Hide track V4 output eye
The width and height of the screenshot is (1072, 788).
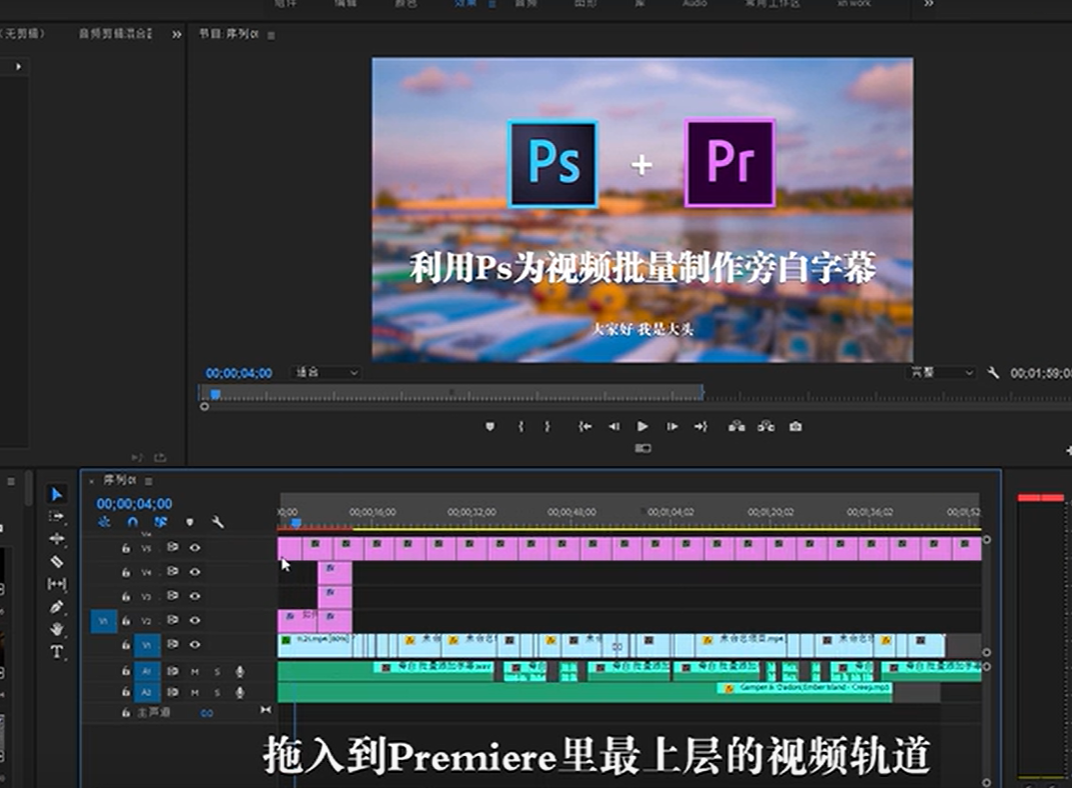pyautogui.click(x=195, y=571)
